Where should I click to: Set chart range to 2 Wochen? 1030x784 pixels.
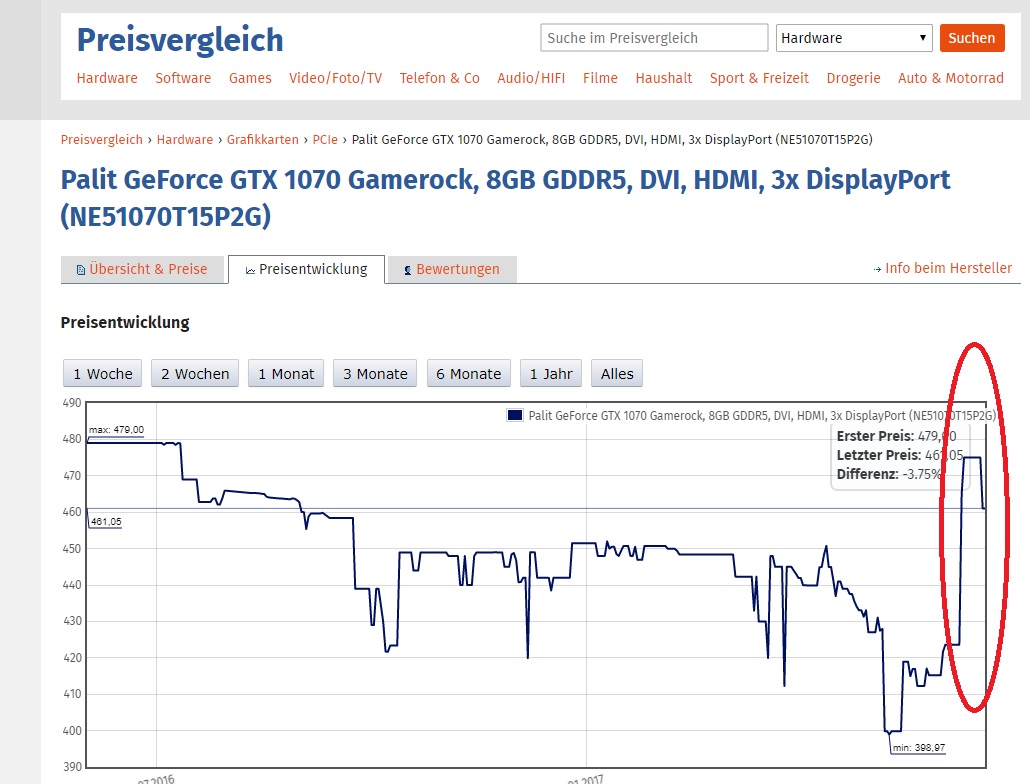(195, 374)
